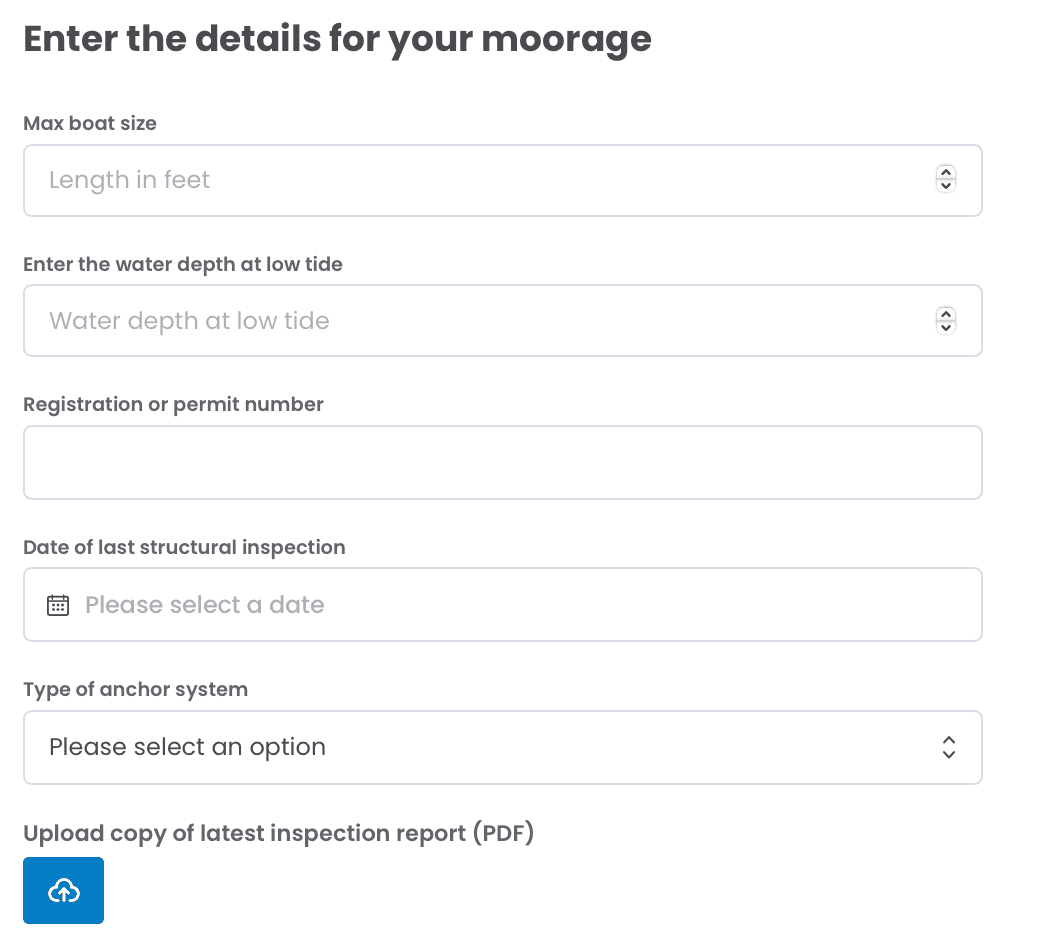This screenshot has width=1058, height=952.
Task: Decrease Max boat size with down arrow
Action: [x=945, y=186]
